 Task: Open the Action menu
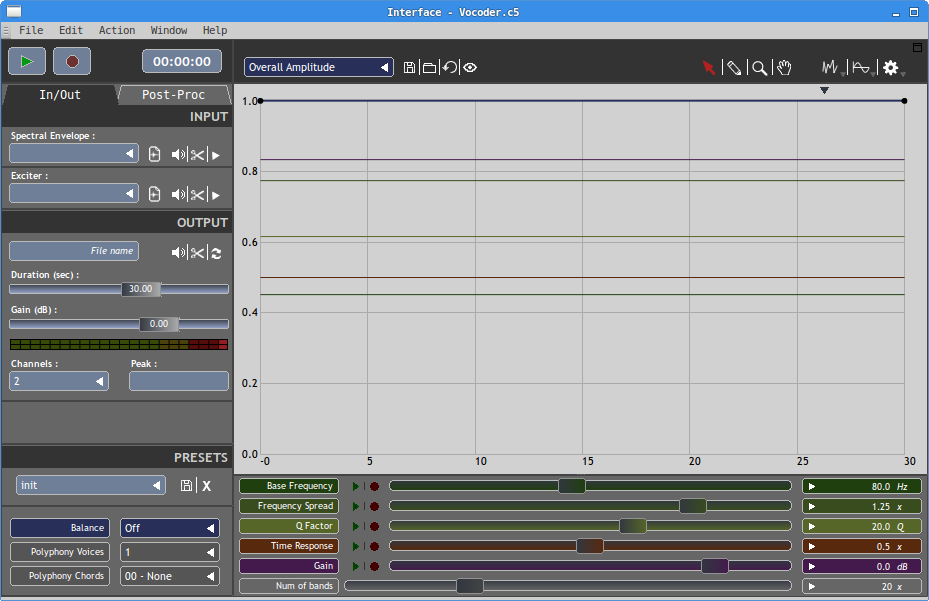pos(117,30)
